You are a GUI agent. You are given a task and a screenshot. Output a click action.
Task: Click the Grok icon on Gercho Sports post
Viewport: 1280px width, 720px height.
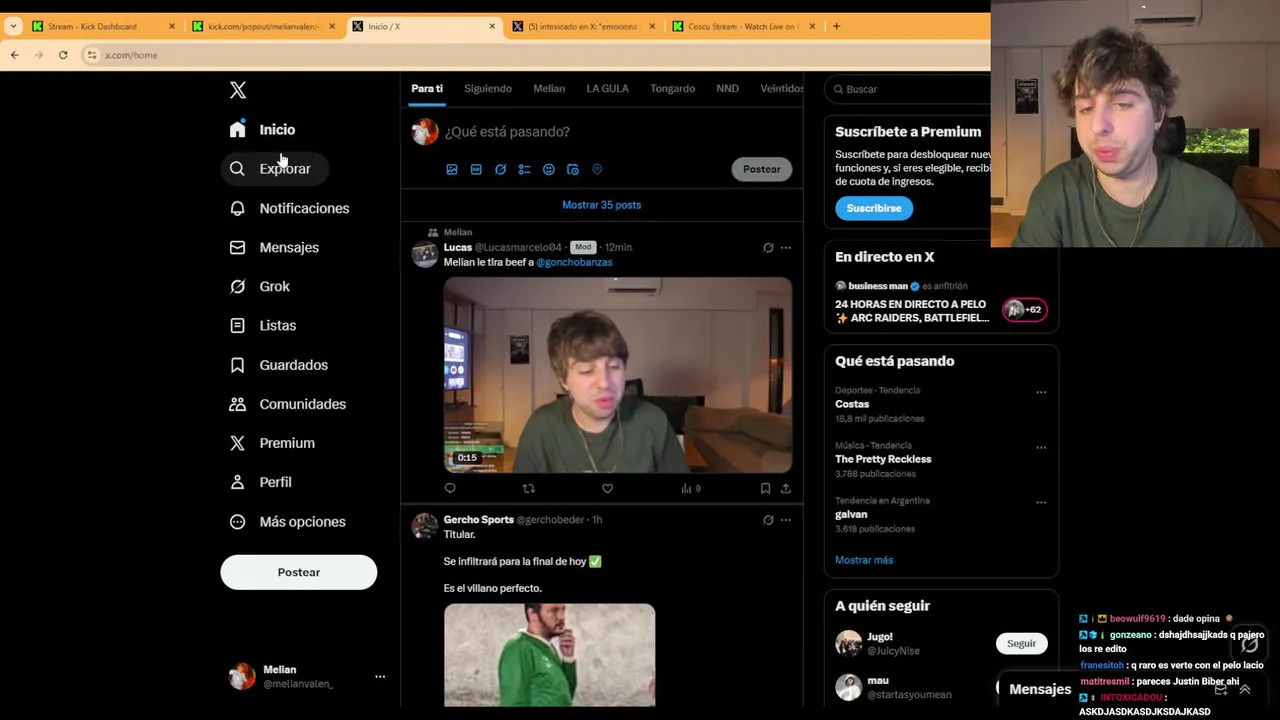point(768,520)
